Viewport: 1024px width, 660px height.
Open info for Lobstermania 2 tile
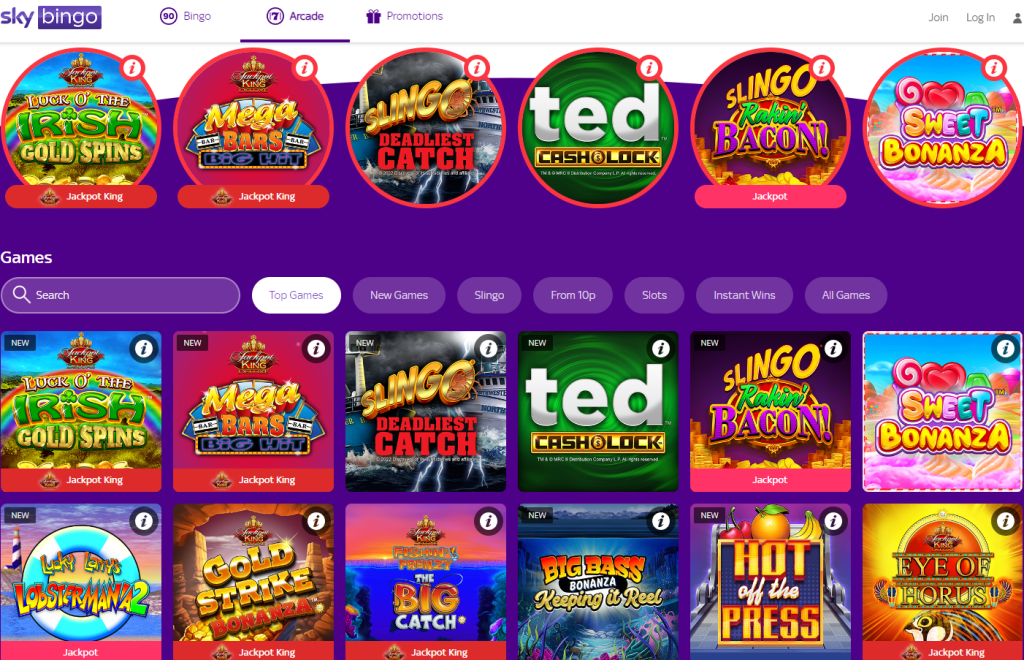pyautogui.click(x=144, y=521)
